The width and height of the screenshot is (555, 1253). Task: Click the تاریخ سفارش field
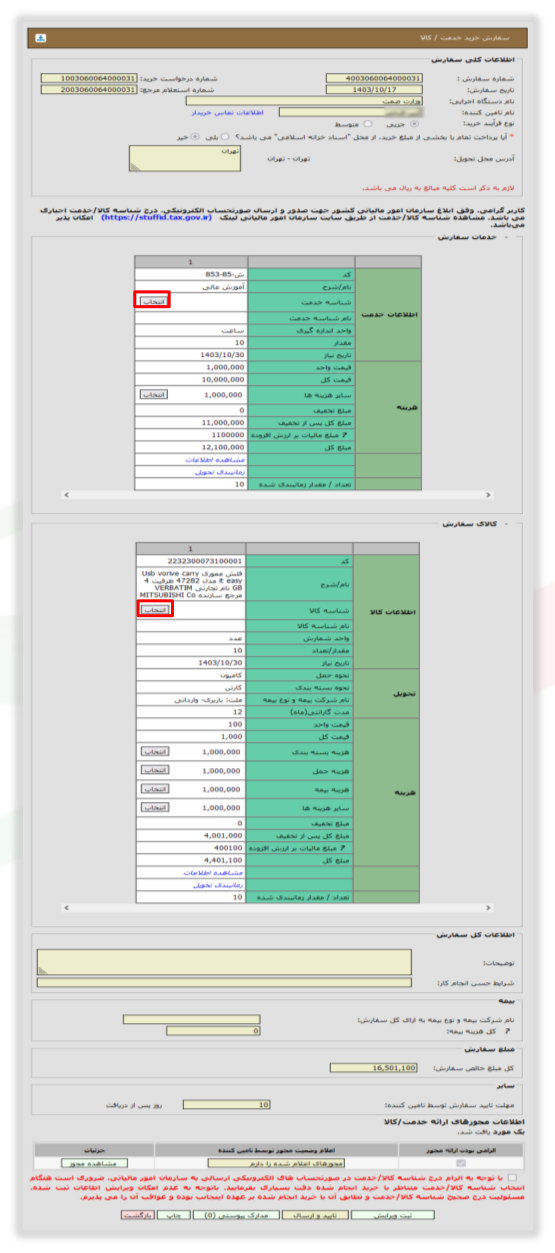click(x=374, y=89)
